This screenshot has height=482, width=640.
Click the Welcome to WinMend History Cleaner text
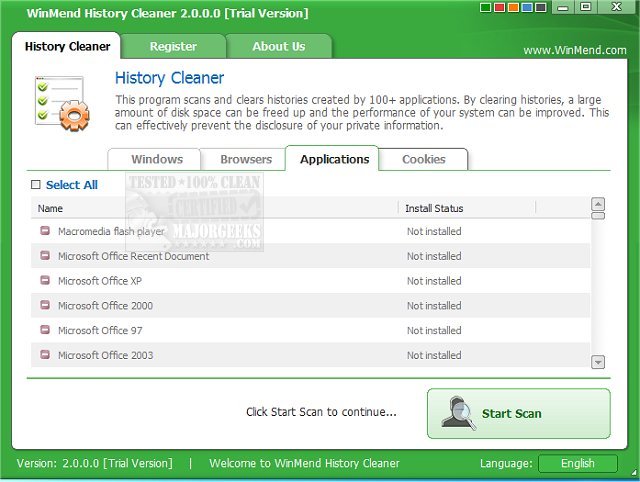pyautogui.click(x=304, y=463)
